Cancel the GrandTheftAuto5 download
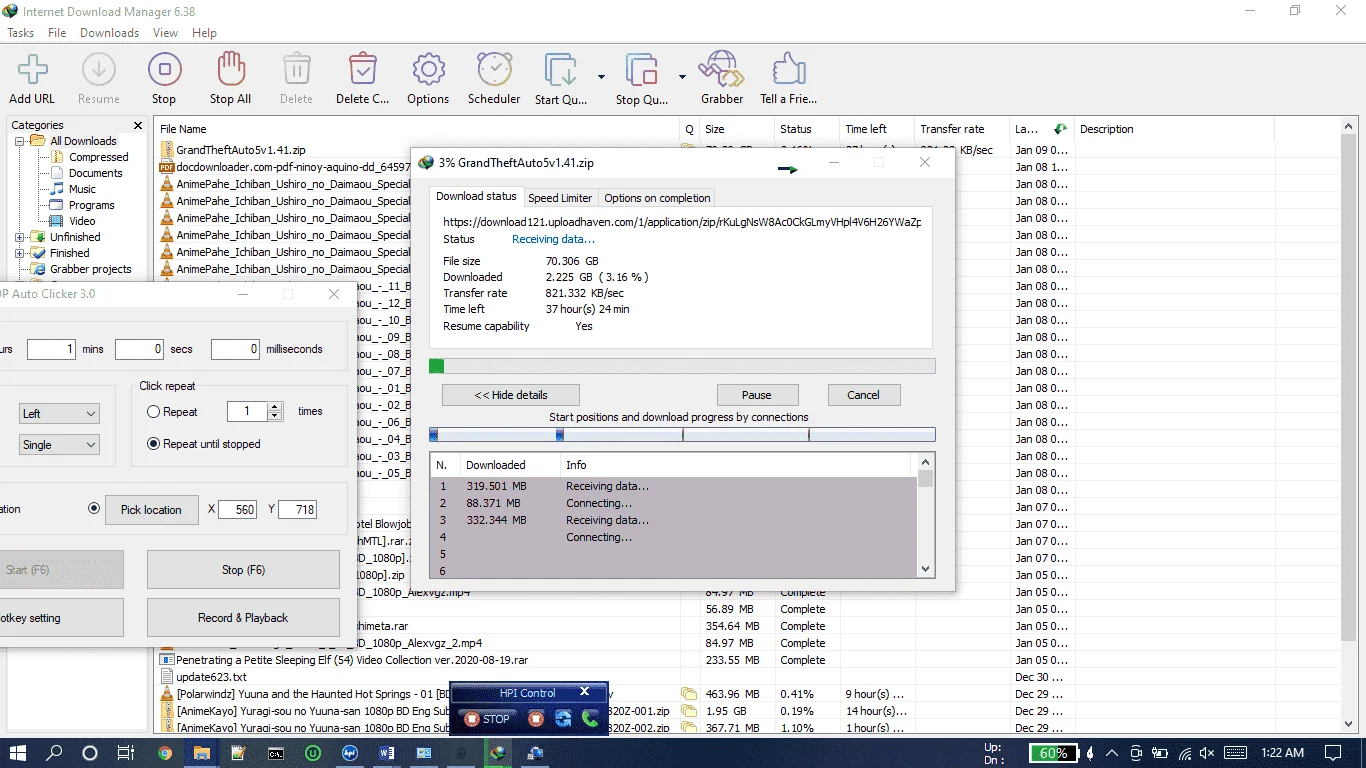 tap(864, 395)
